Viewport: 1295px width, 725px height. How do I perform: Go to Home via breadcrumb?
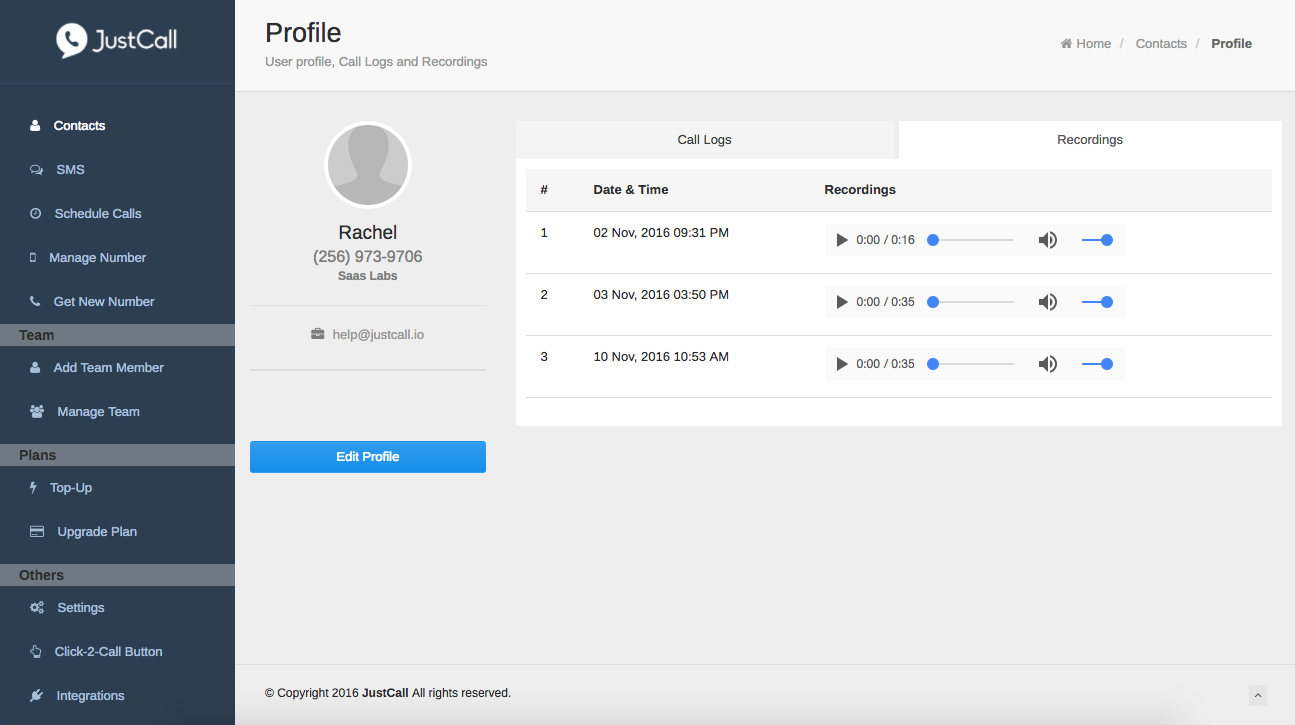click(x=1086, y=44)
